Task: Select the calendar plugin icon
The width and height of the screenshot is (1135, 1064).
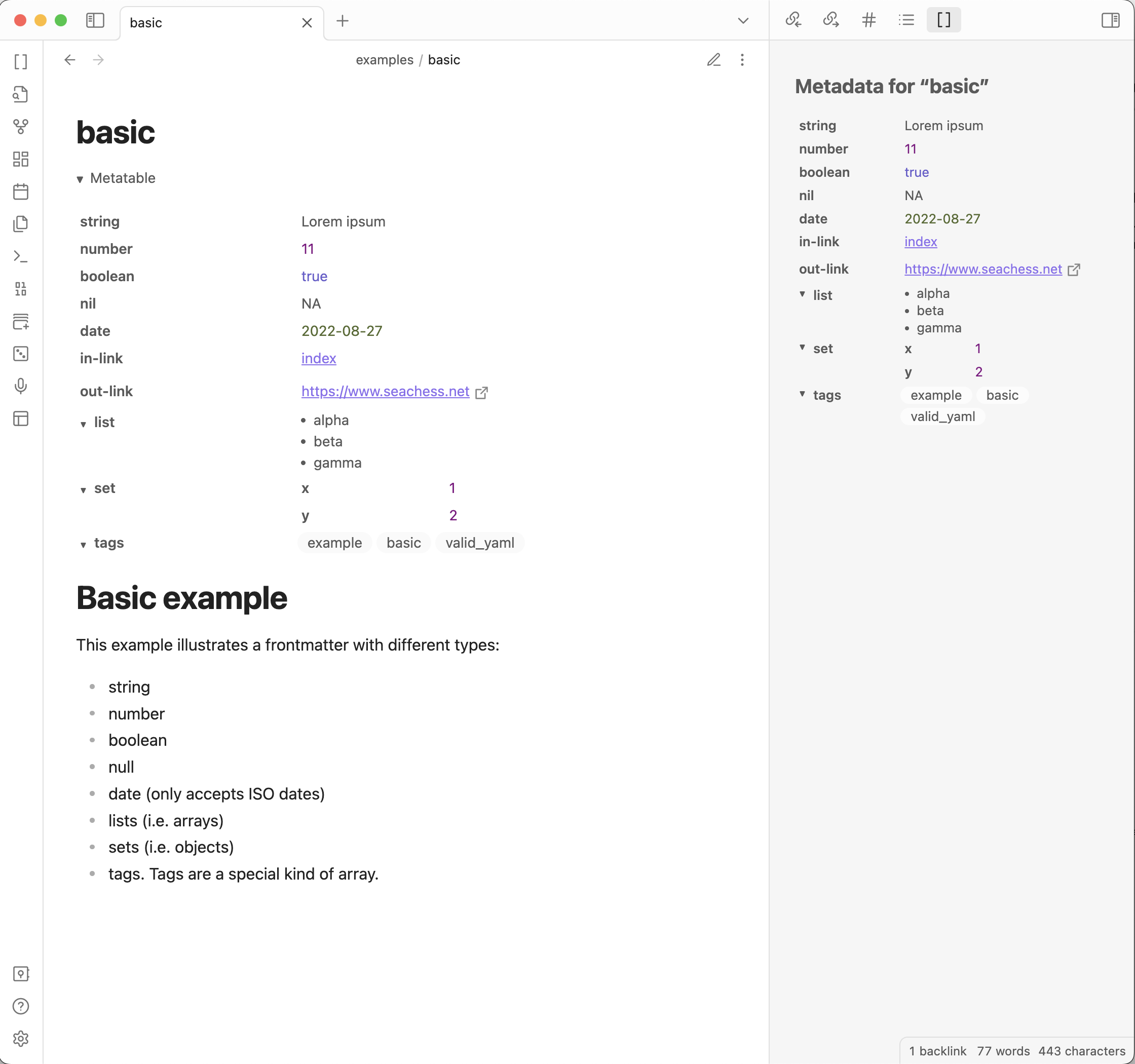Action: [20, 192]
